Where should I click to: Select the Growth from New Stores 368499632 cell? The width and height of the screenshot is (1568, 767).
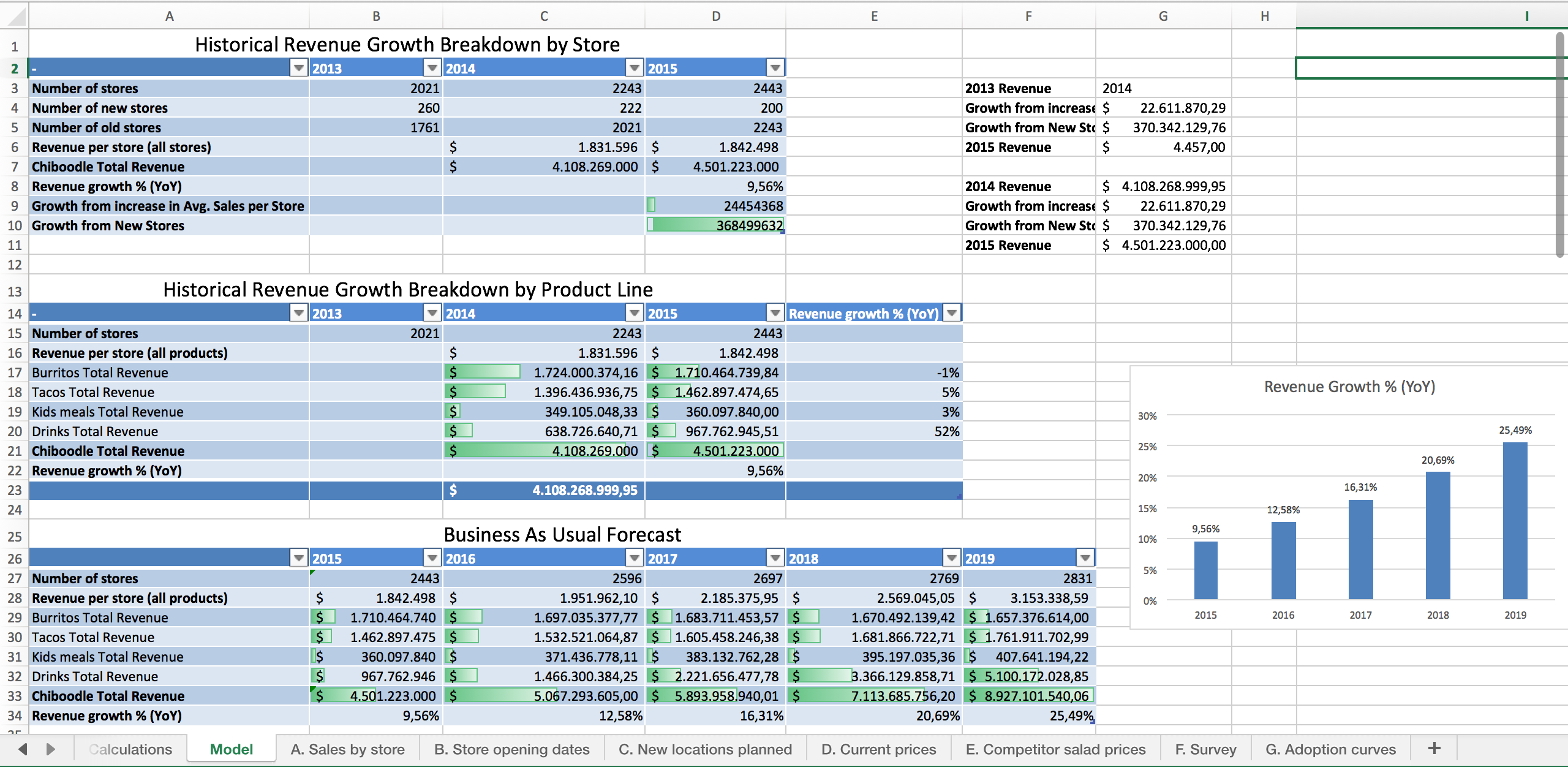click(715, 225)
